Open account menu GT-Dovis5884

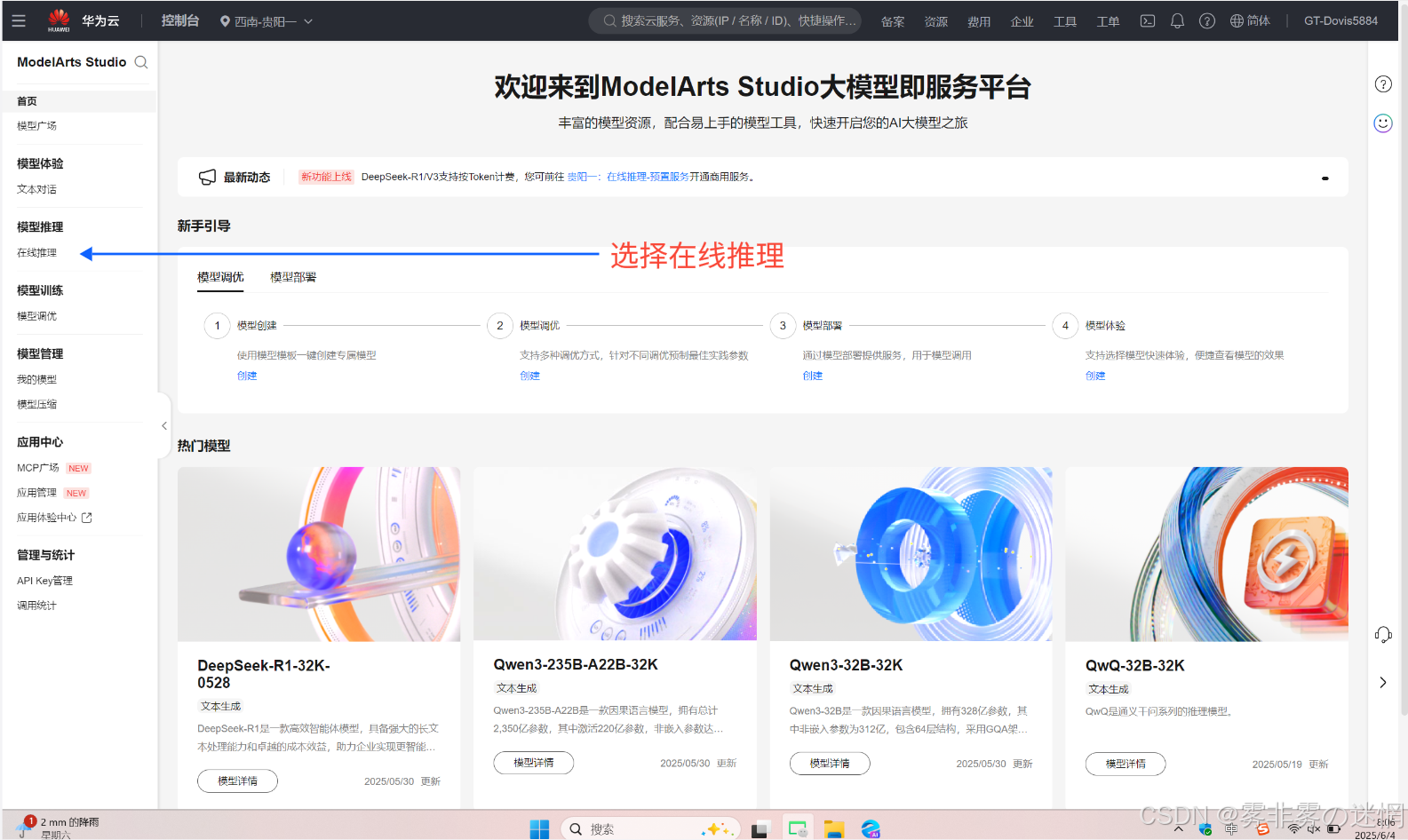1340,20
